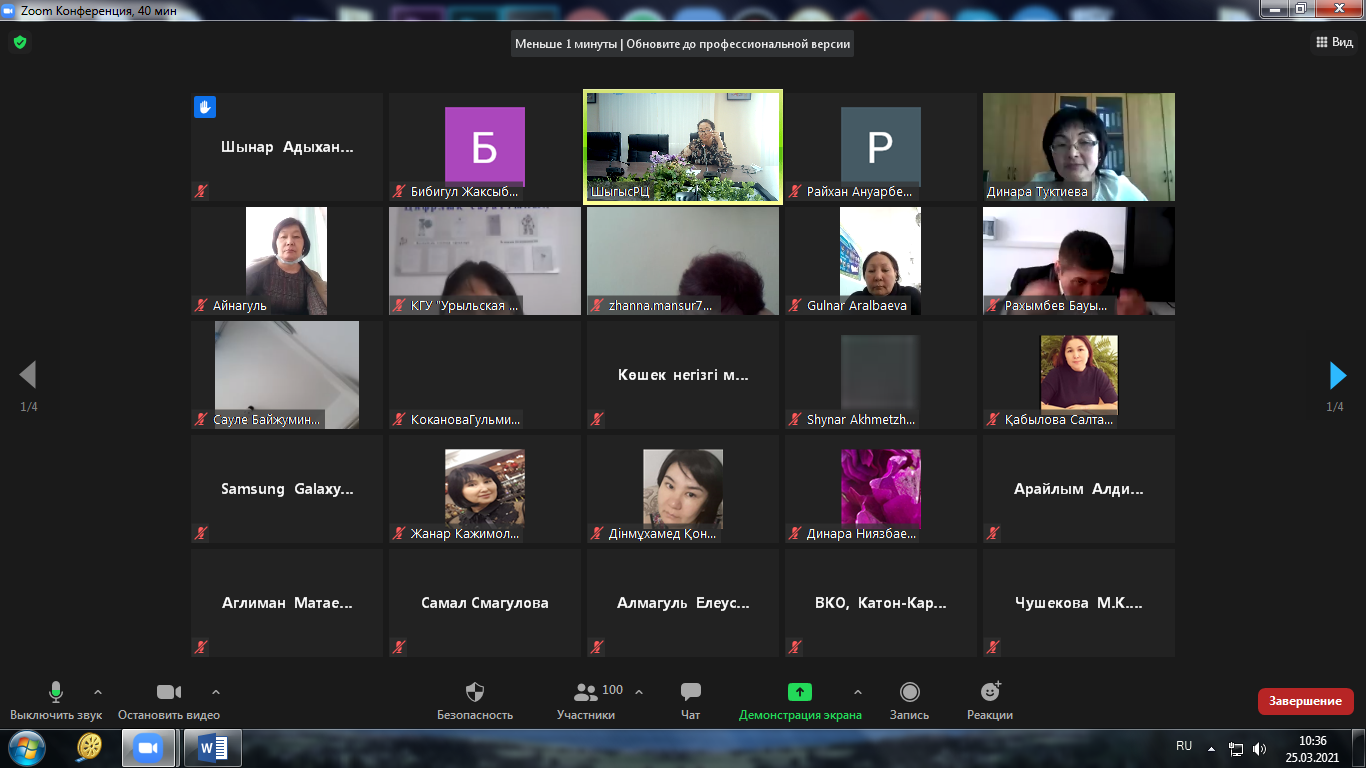Click raised hand icon on Шынар Адыхан tile
Viewport: 1366px width, 768px height.
click(x=205, y=107)
